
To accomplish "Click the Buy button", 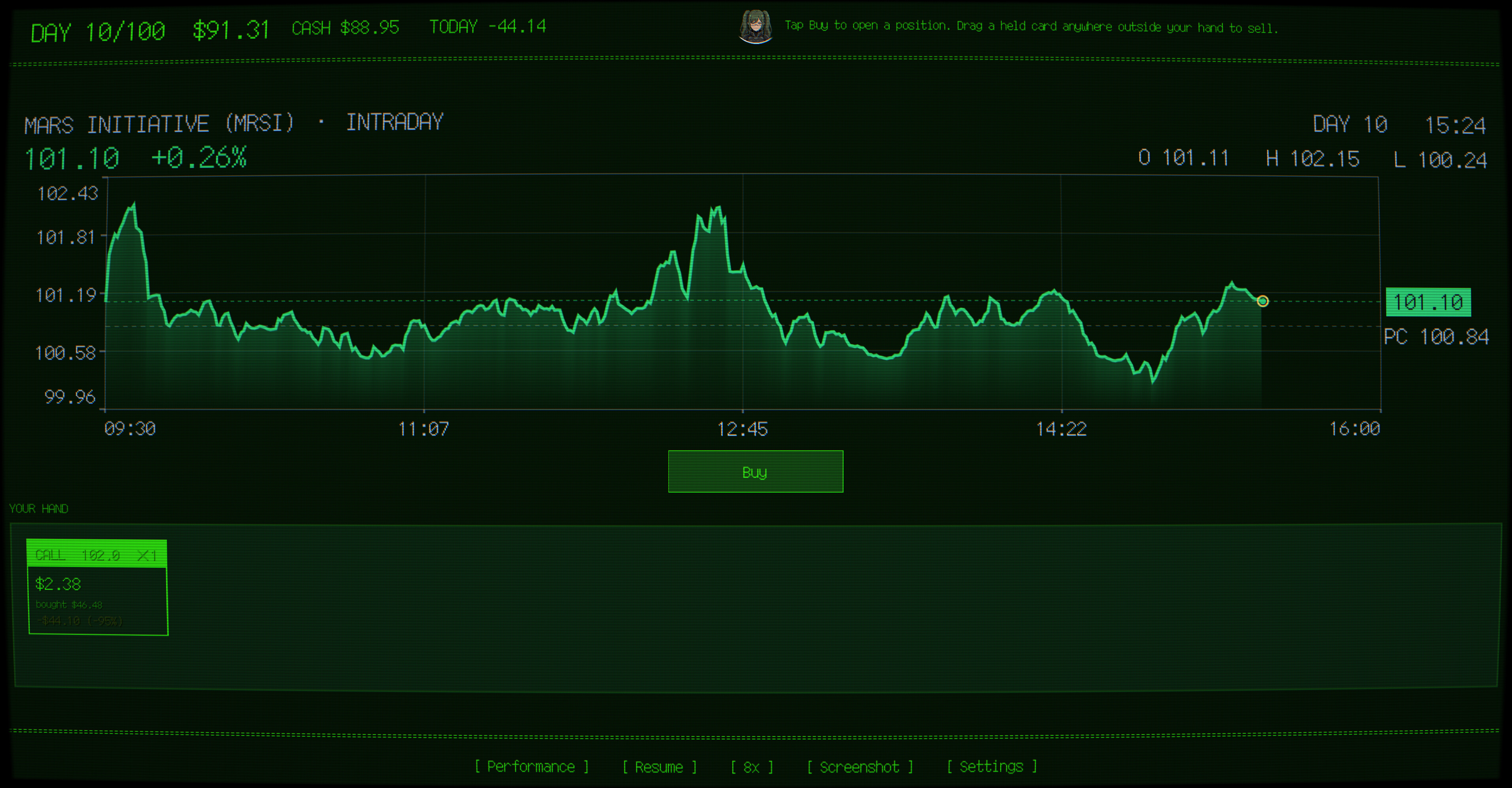I will [x=755, y=471].
